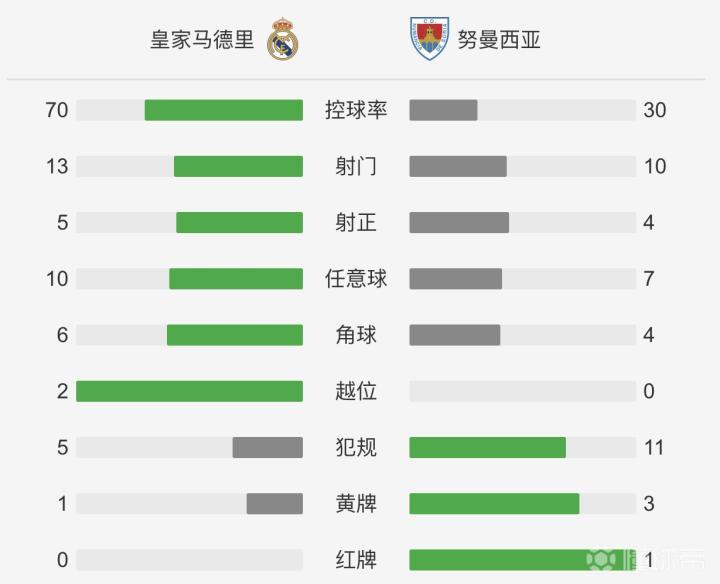The height and width of the screenshot is (584, 720).
Task: Select the 任意球 free kicks label
Action: point(356,279)
